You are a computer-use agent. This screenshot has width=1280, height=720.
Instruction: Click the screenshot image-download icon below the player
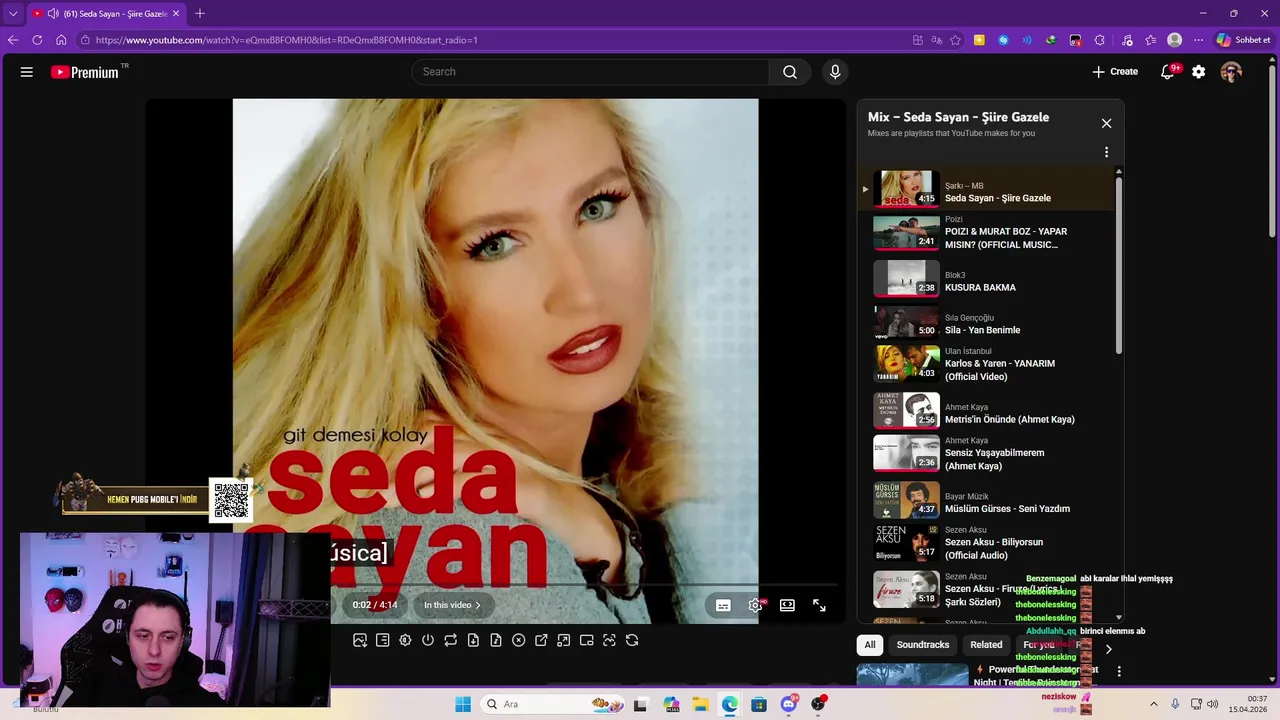[360, 640]
